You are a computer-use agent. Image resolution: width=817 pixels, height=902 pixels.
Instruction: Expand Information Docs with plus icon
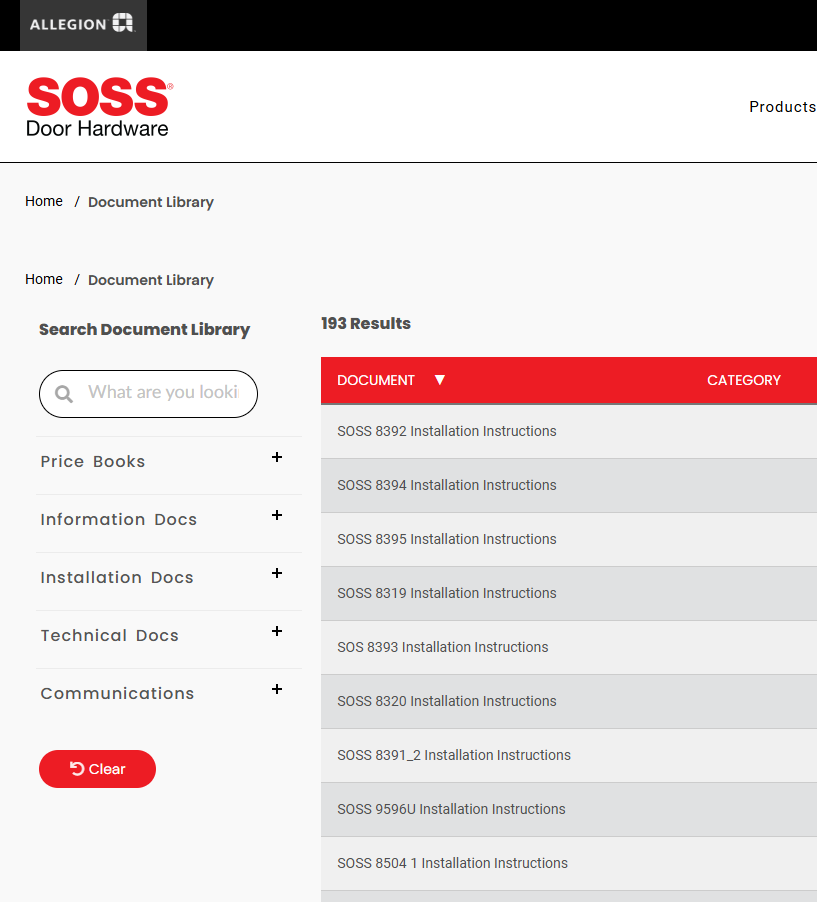coord(277,515)
